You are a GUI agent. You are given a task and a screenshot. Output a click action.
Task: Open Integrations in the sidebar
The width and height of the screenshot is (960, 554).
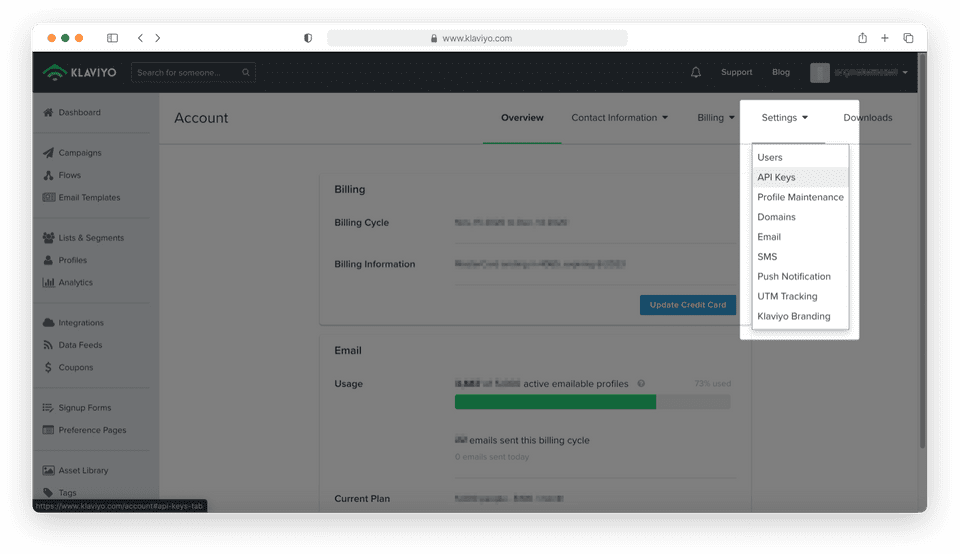[x=81, y=323]
